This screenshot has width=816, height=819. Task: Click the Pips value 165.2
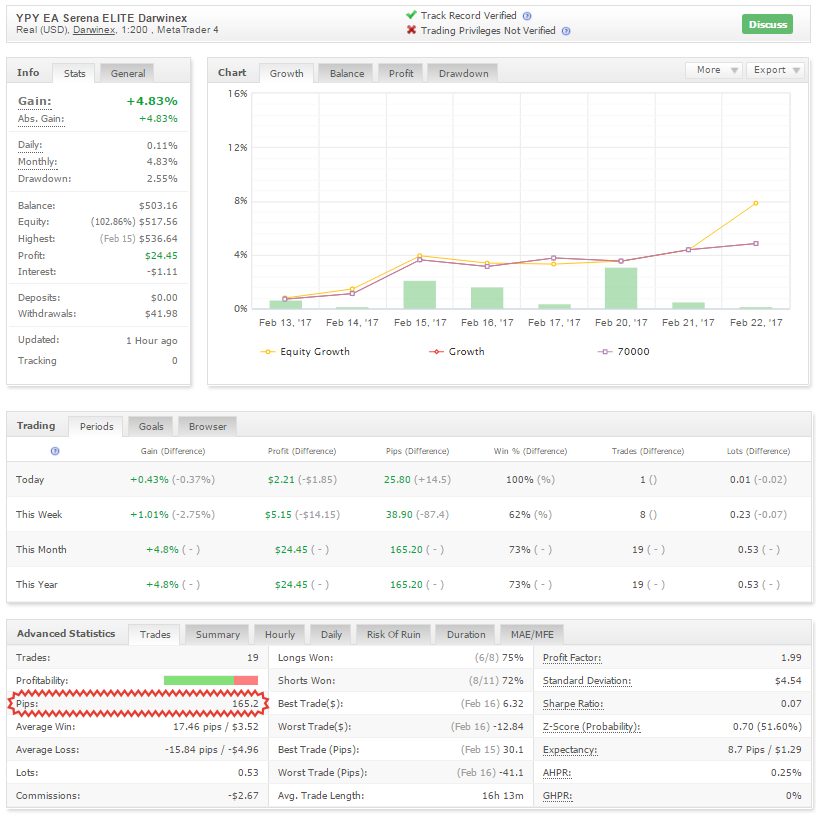(x=245, y=704)
